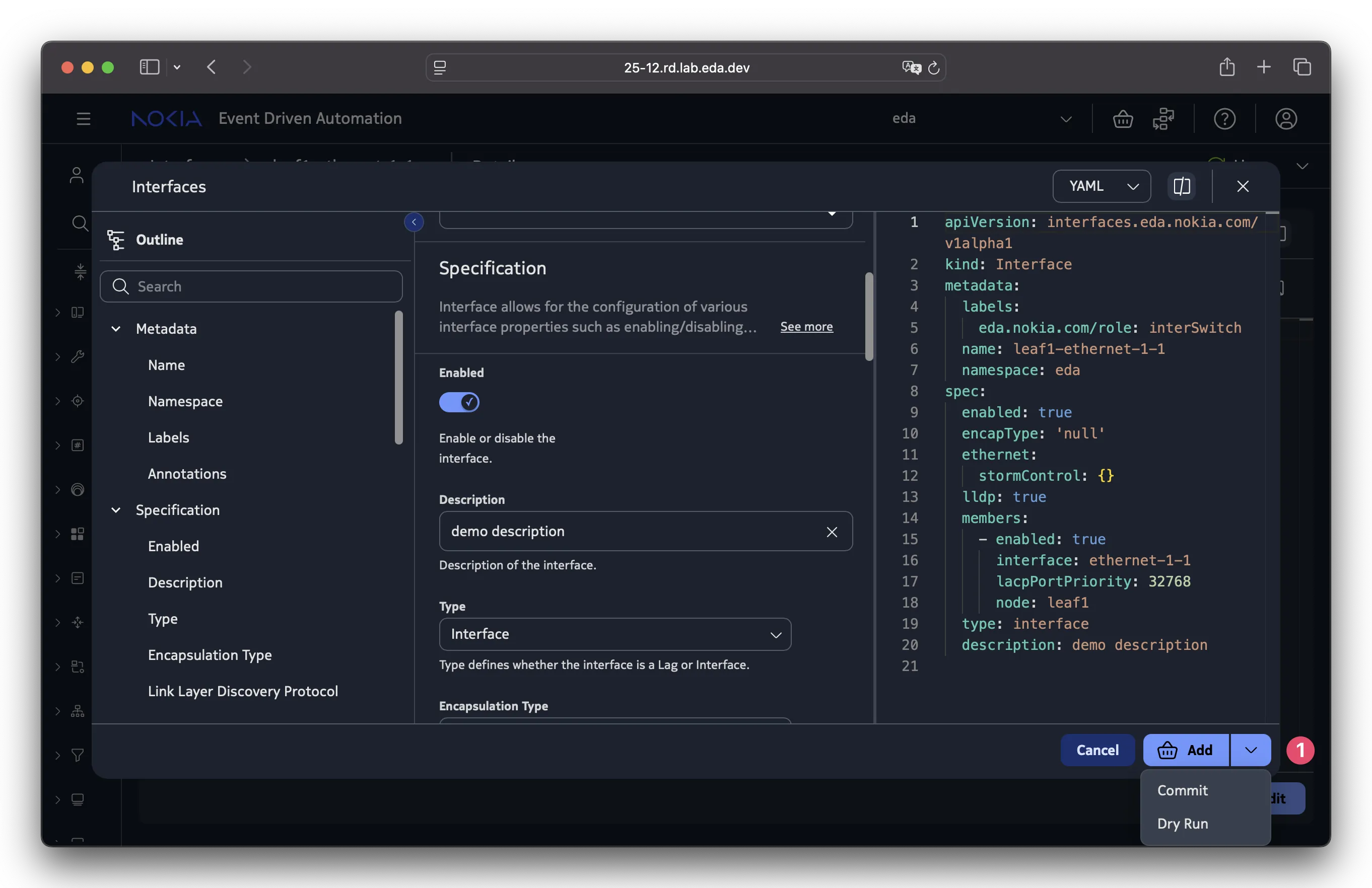The image size is (1372, 888).
Task: Click the sidebar dashboard tiles icon
Action: [x=77, y=534]
